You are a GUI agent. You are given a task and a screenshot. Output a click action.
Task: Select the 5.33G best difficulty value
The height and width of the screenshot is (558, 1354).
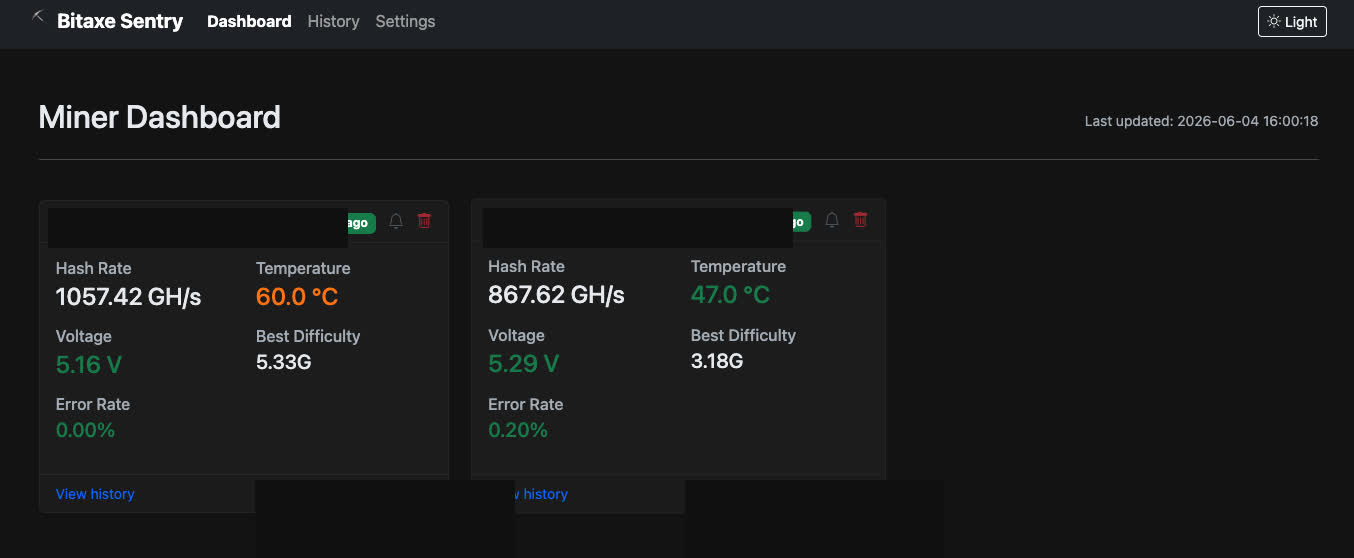pyautogui.click(x=284, y=362)
